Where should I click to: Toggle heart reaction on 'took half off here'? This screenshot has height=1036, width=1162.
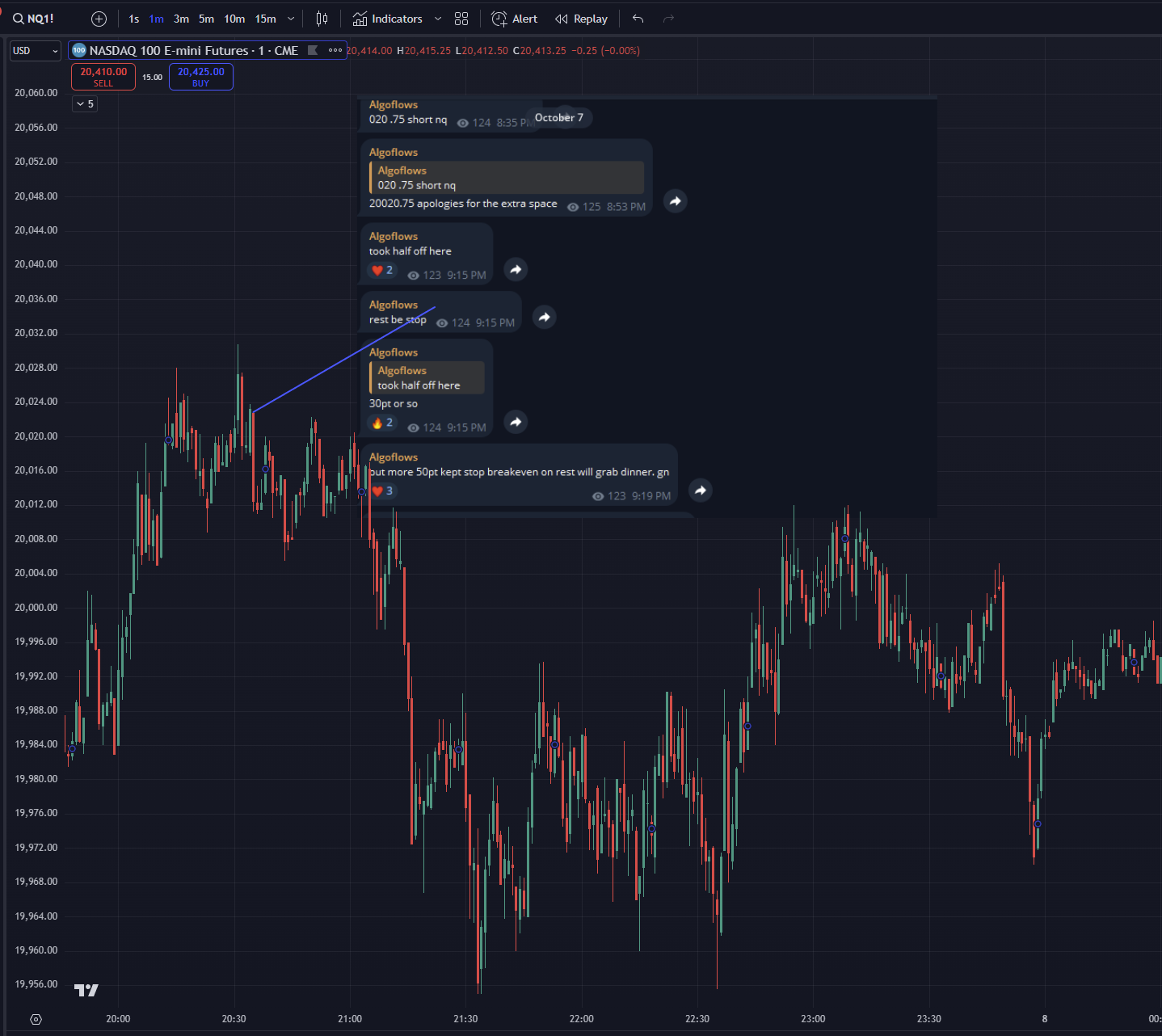382,271
